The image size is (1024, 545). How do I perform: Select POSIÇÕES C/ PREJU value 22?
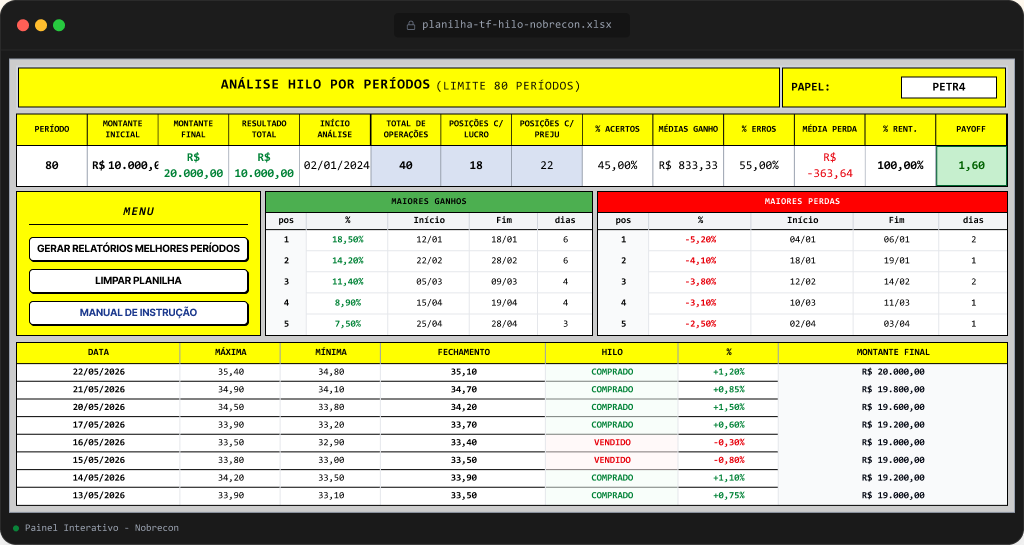point(547,166)
